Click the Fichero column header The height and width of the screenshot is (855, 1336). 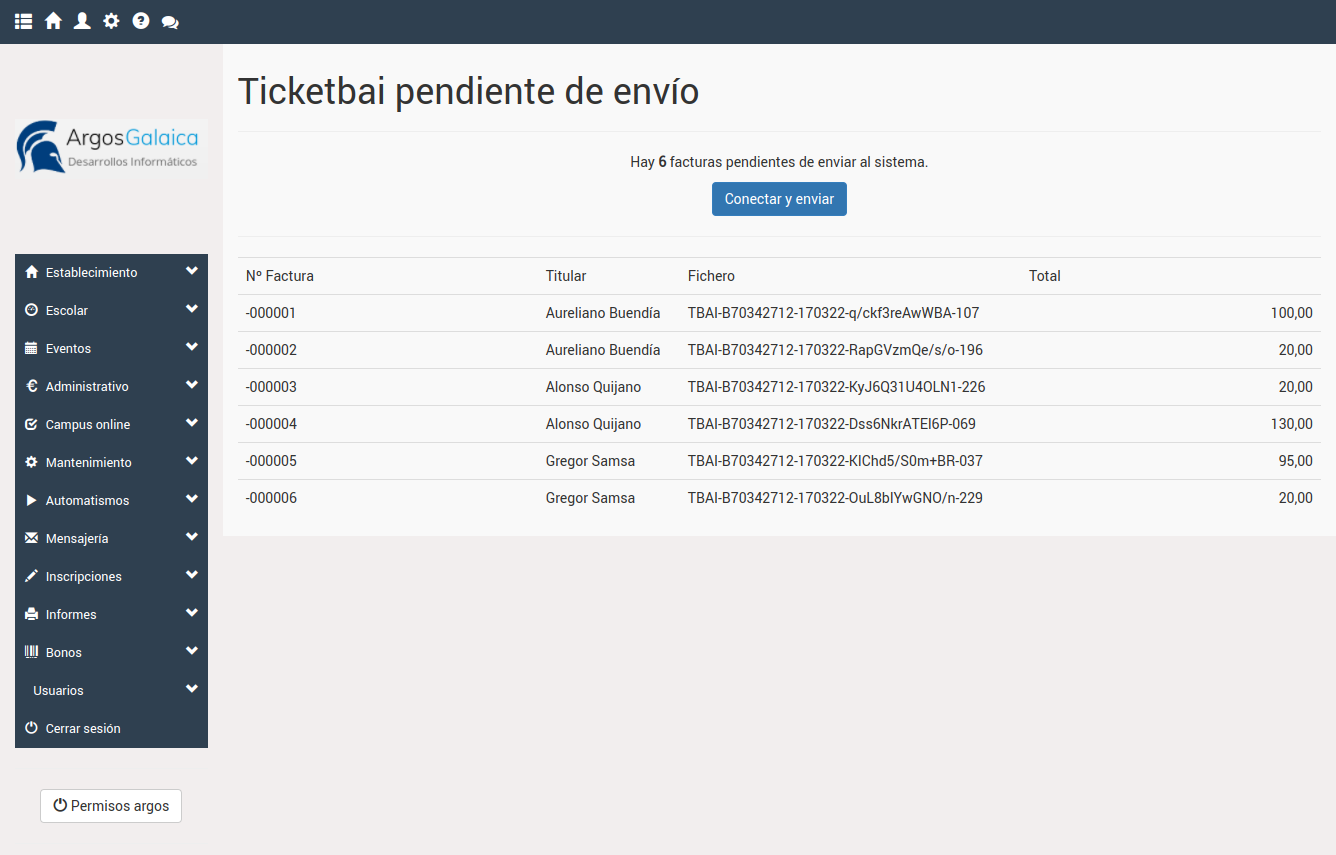711,276
